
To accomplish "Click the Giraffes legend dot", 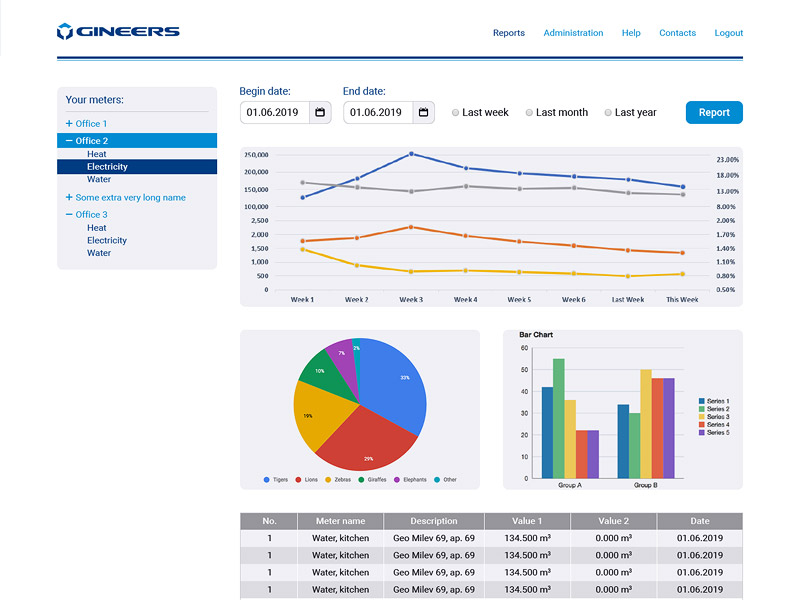I will click(x=361, y=480).
